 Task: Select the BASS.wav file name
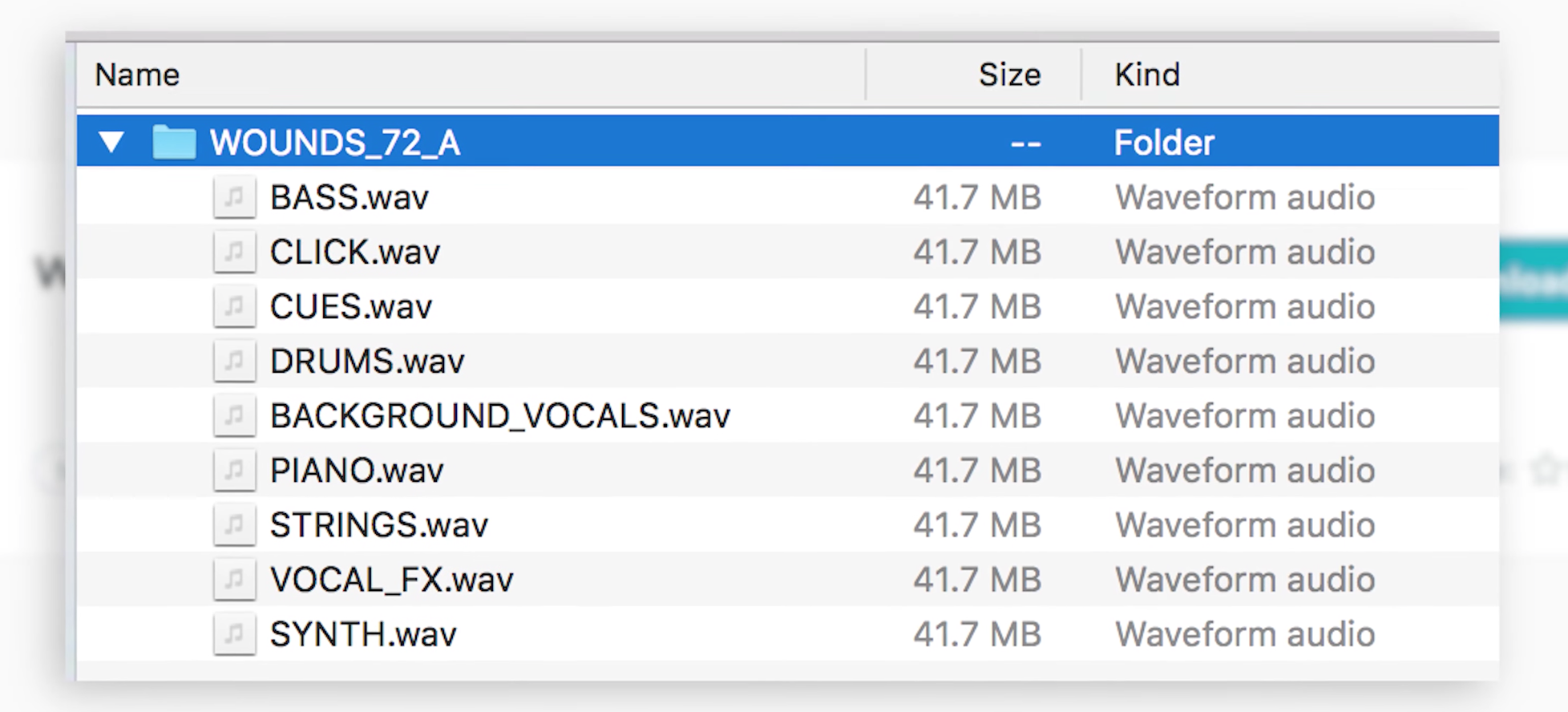(349, 198)
